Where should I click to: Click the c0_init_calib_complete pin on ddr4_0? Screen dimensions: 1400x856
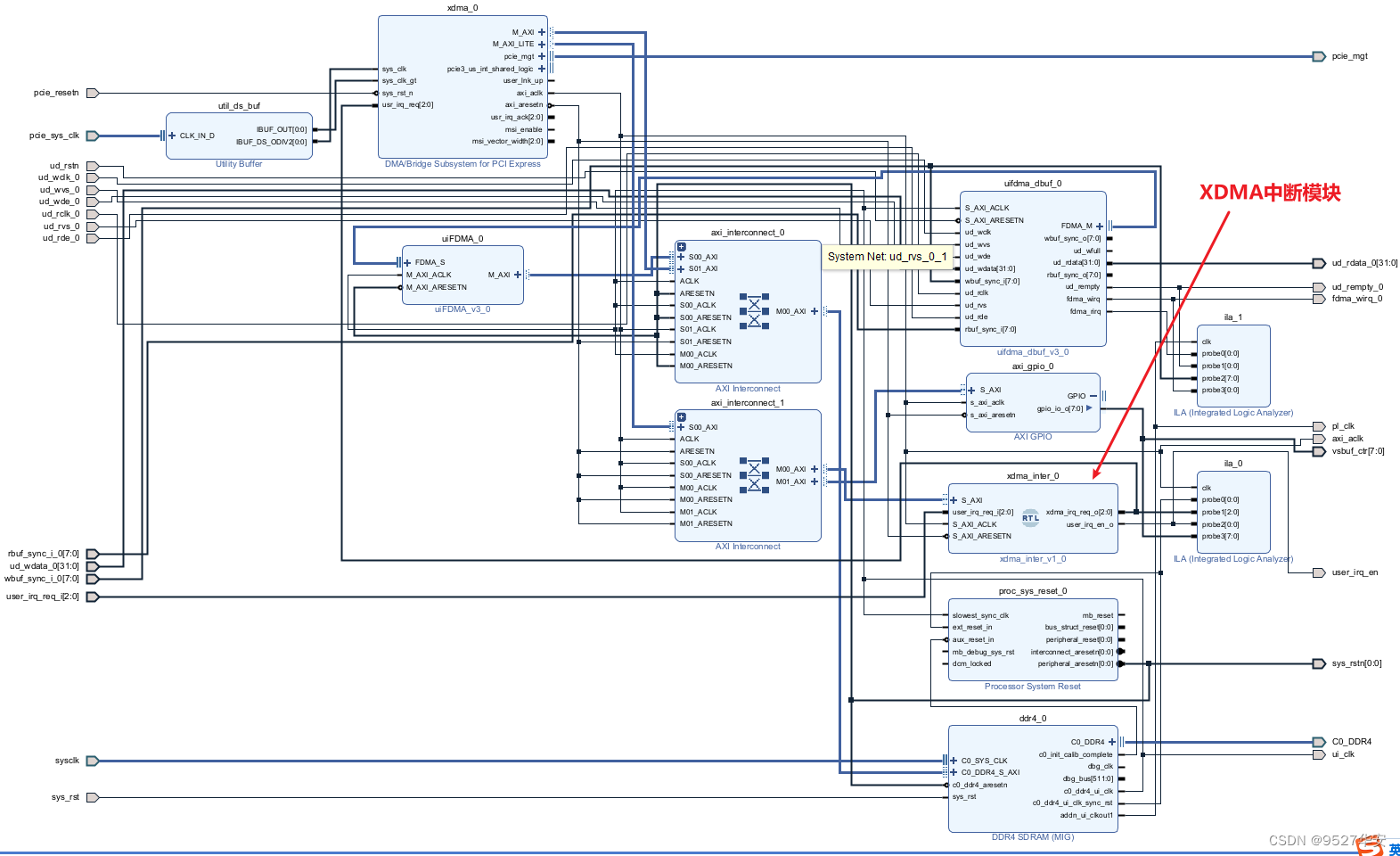coord(1076,754)
